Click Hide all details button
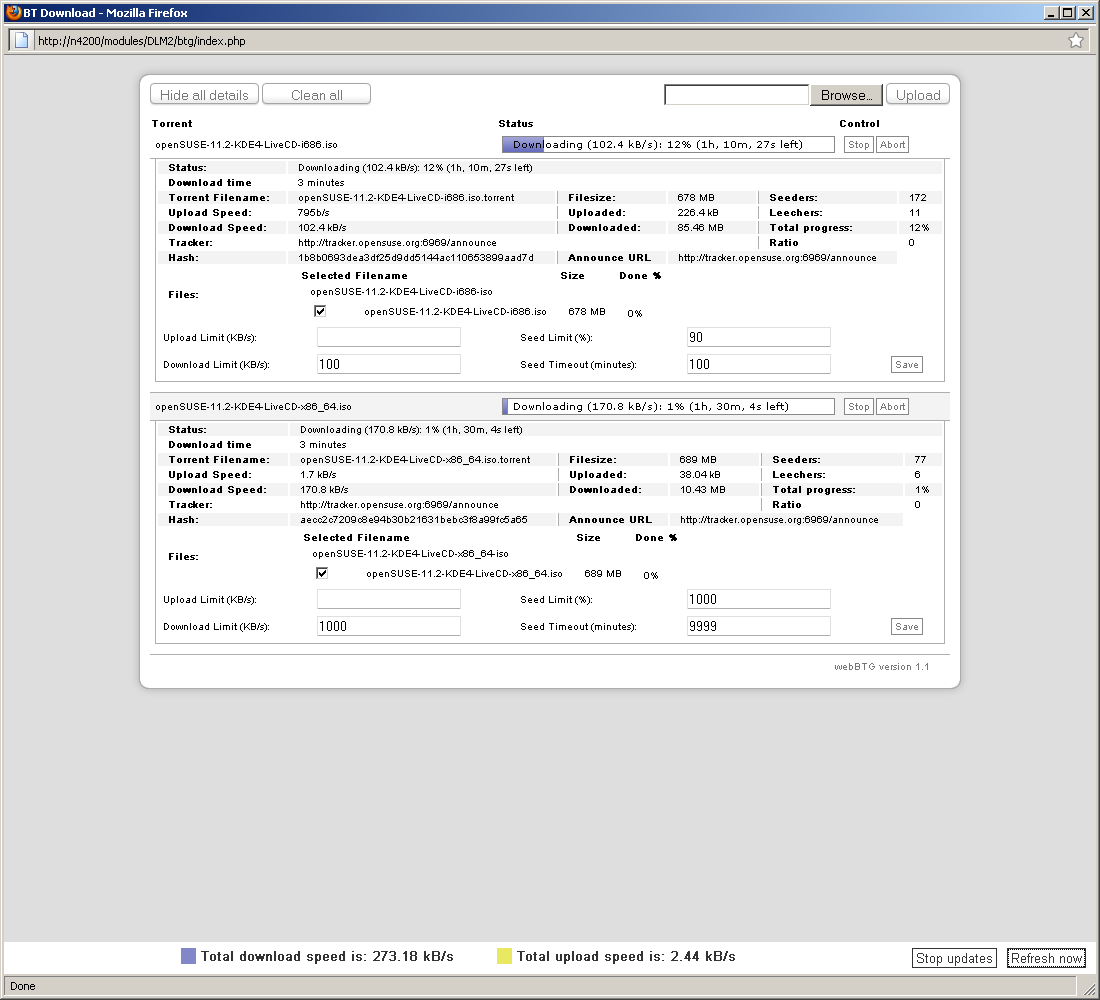The image size is (1100, 1000). point(204,95)
